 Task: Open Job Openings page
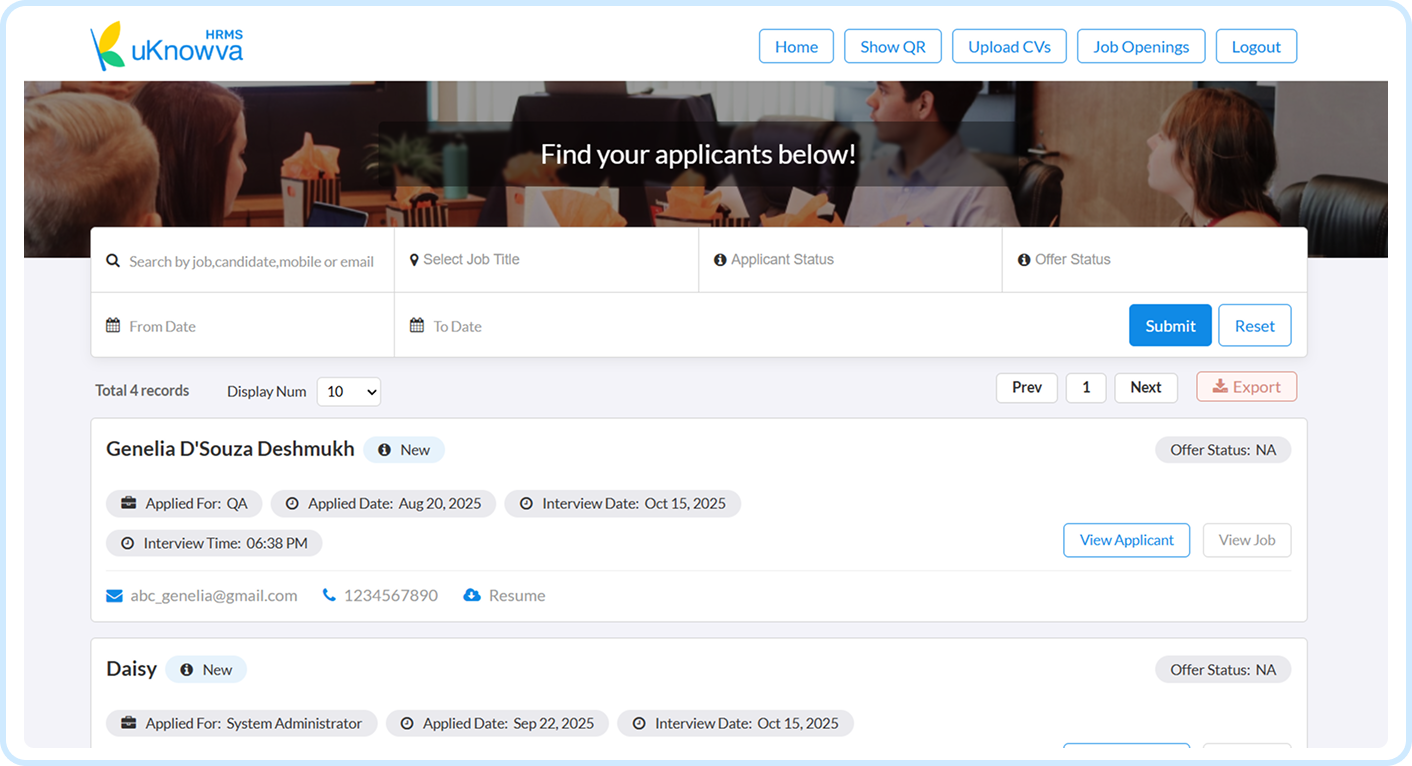coord(1141,46)
